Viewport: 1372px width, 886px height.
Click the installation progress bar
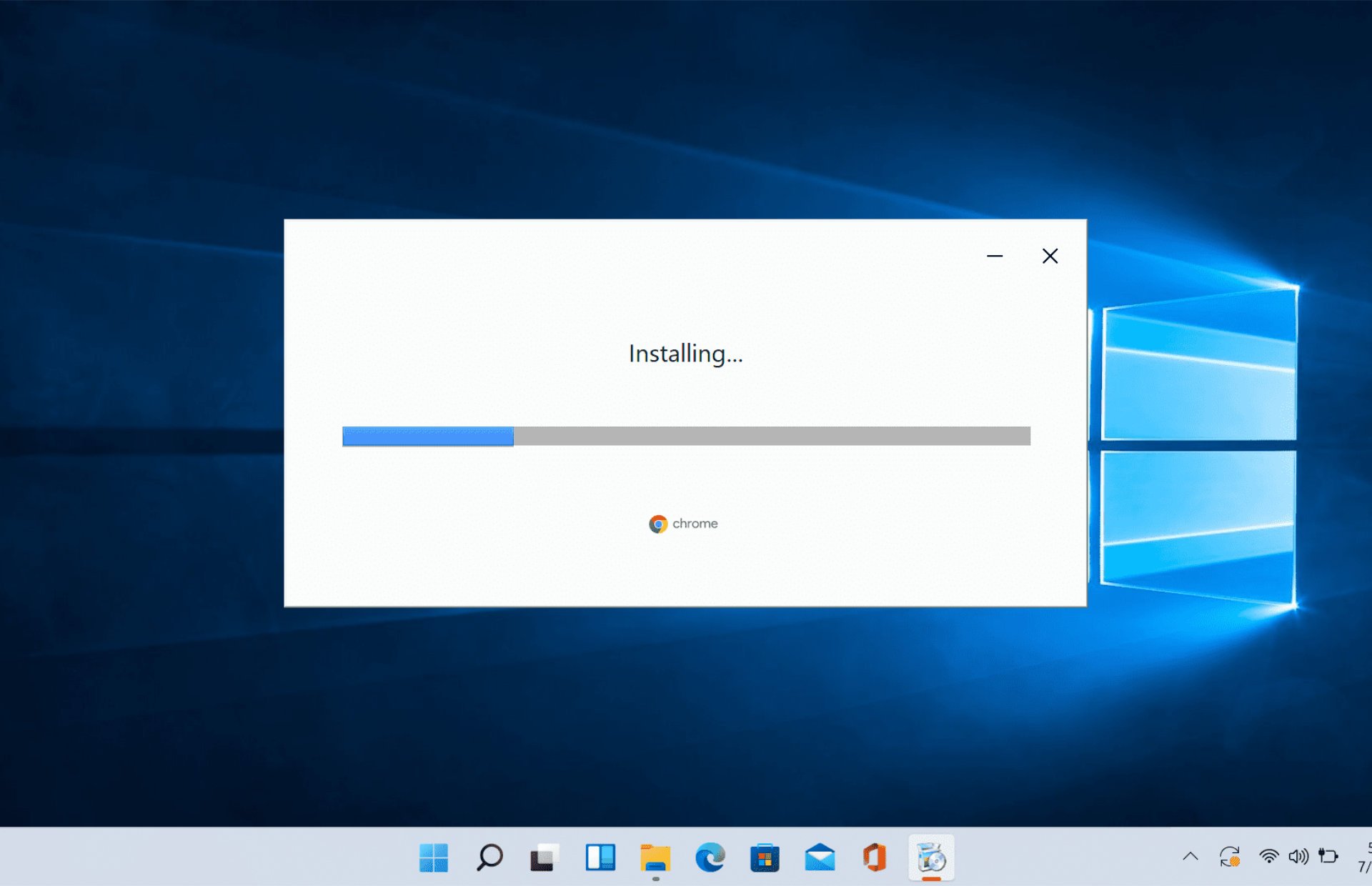(686, 436)
